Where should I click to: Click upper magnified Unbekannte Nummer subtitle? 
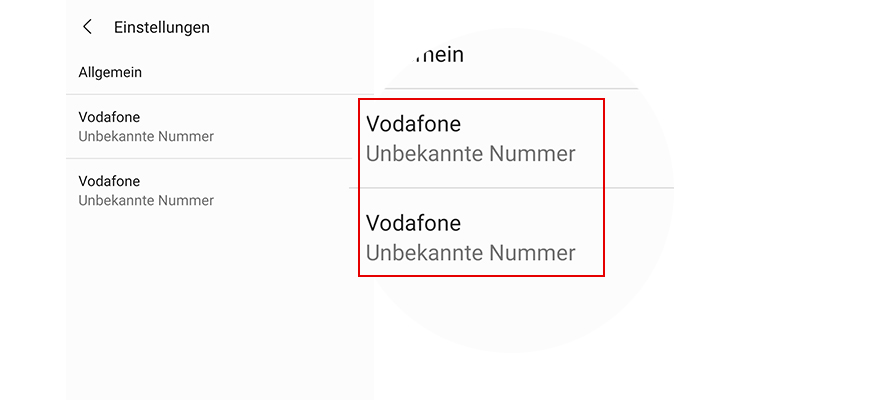click(x=470, y=154)
